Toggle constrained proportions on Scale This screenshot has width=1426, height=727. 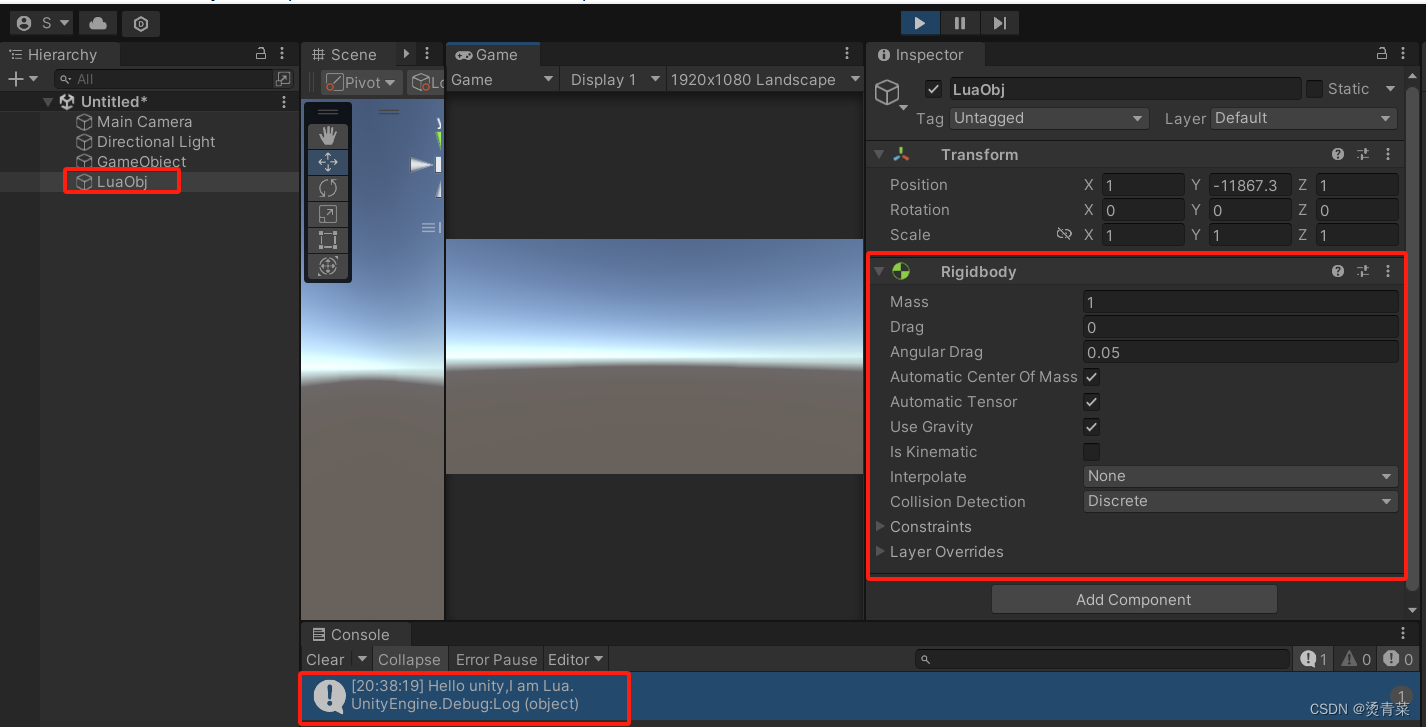[1064, 234]
